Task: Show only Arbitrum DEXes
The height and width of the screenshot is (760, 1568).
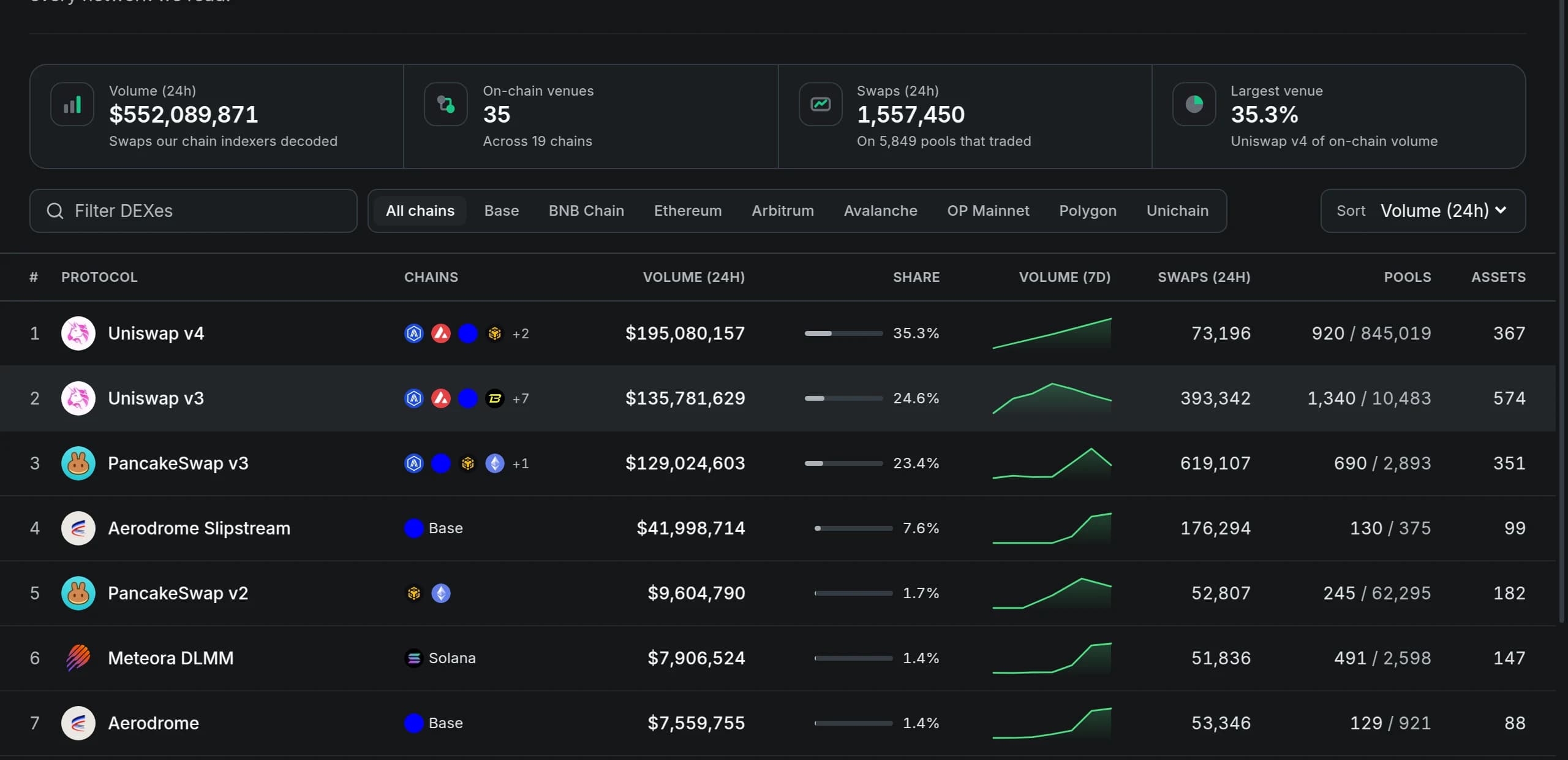Action: 783,211
